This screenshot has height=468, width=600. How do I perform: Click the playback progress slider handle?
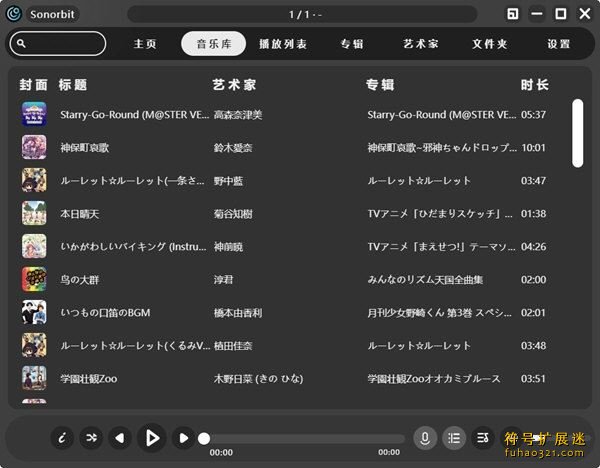click(204, 438)
